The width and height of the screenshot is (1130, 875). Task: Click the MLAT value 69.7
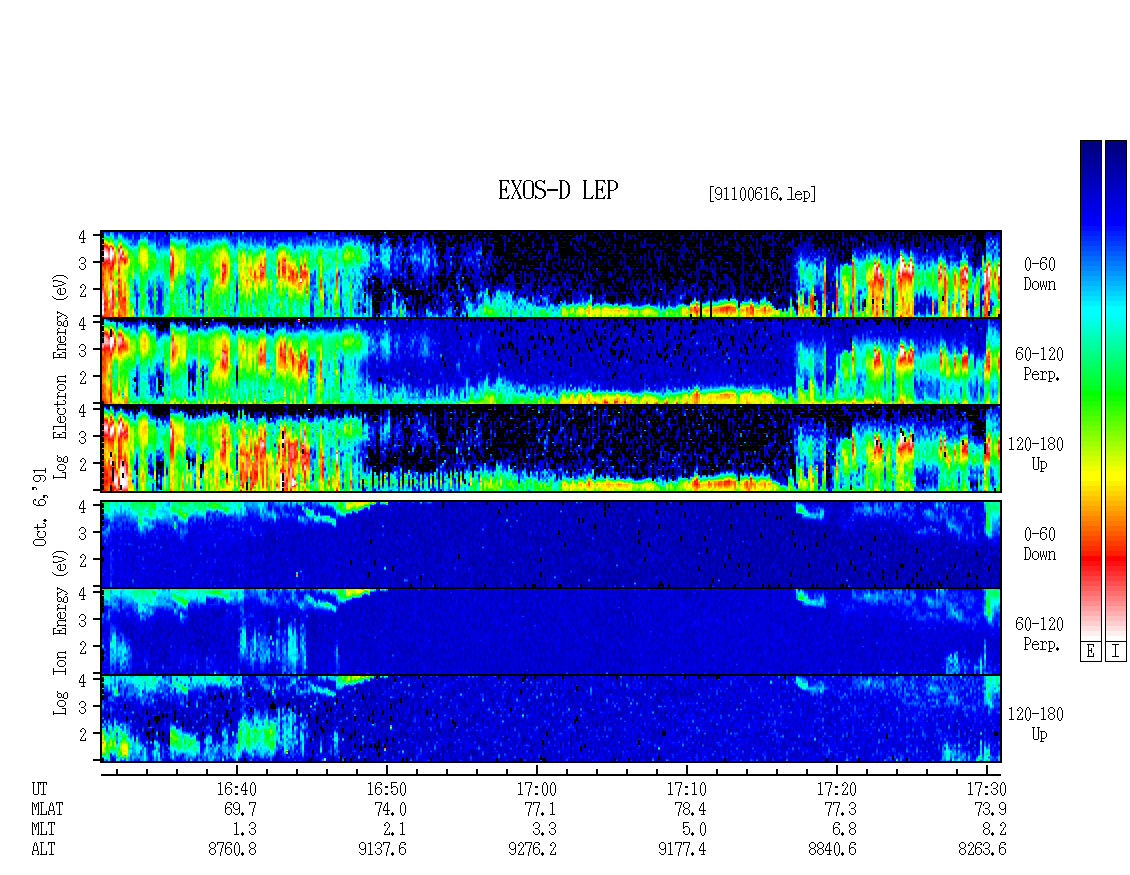tap(240, 809)
